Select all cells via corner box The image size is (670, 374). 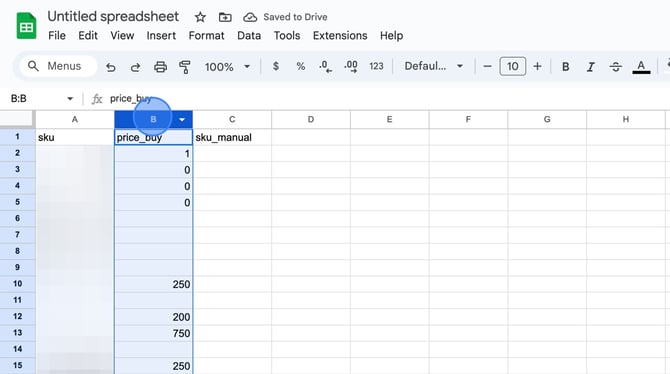tap(17, 119)
